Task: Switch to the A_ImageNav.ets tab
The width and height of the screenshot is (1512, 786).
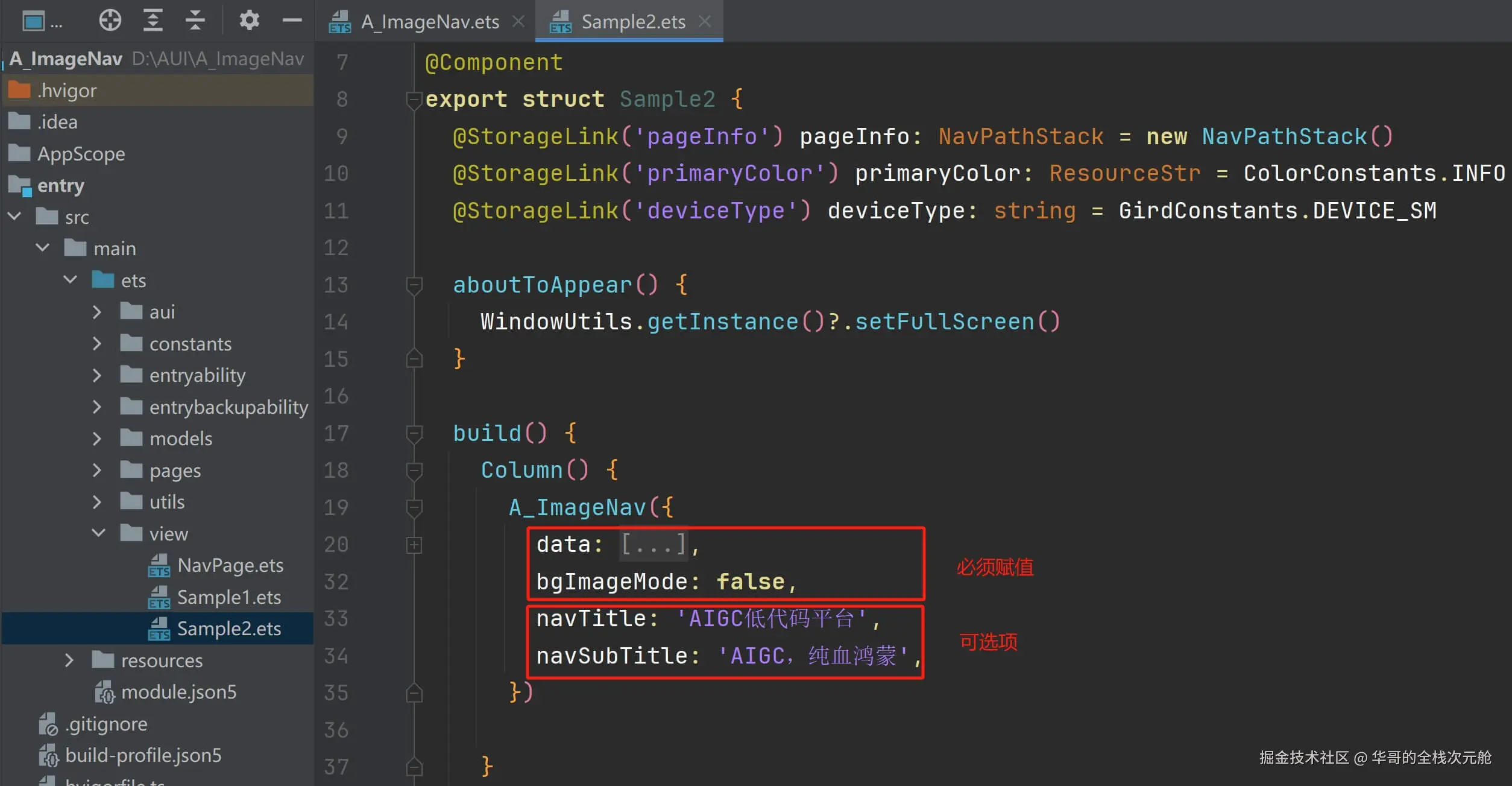Action: coord(429,22)
